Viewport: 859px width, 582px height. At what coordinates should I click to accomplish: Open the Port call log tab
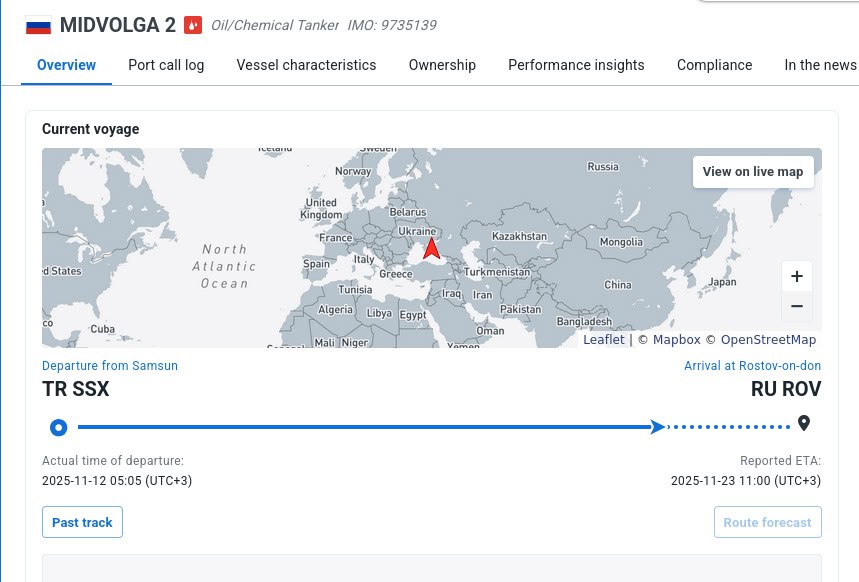(166, 65)
